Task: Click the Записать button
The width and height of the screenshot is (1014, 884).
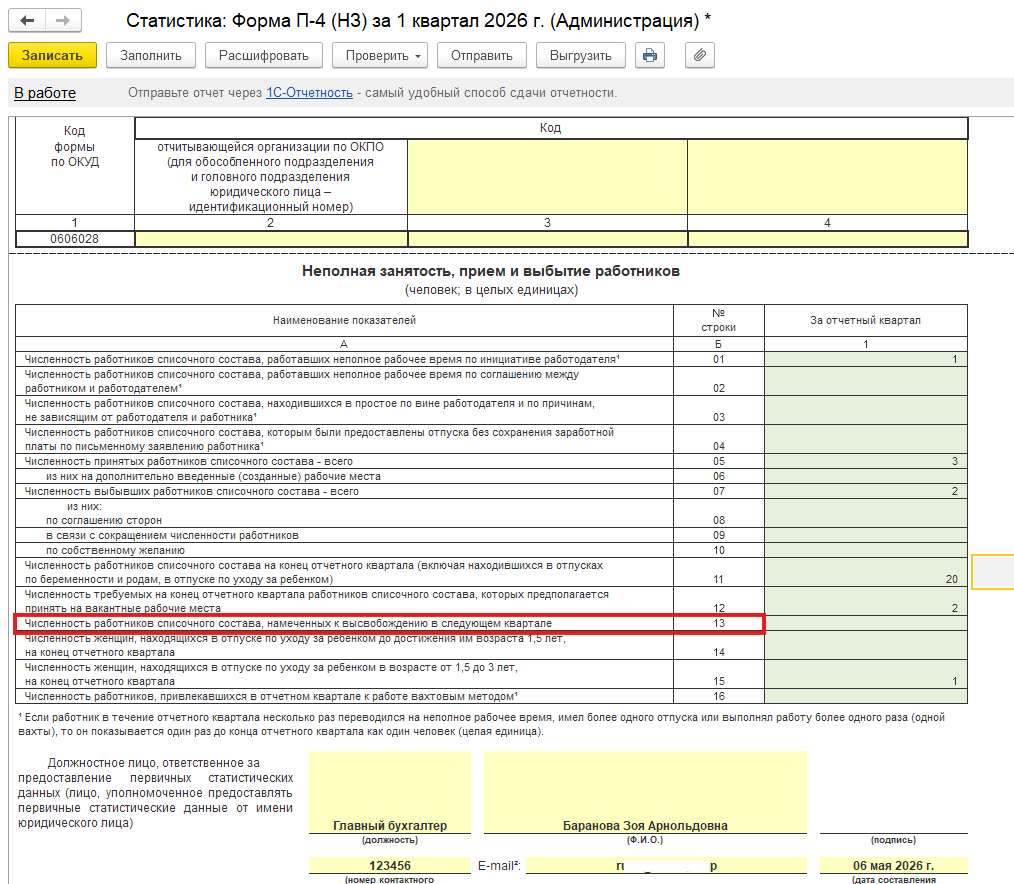Action: pyautogui.click(x=52, y=55)
